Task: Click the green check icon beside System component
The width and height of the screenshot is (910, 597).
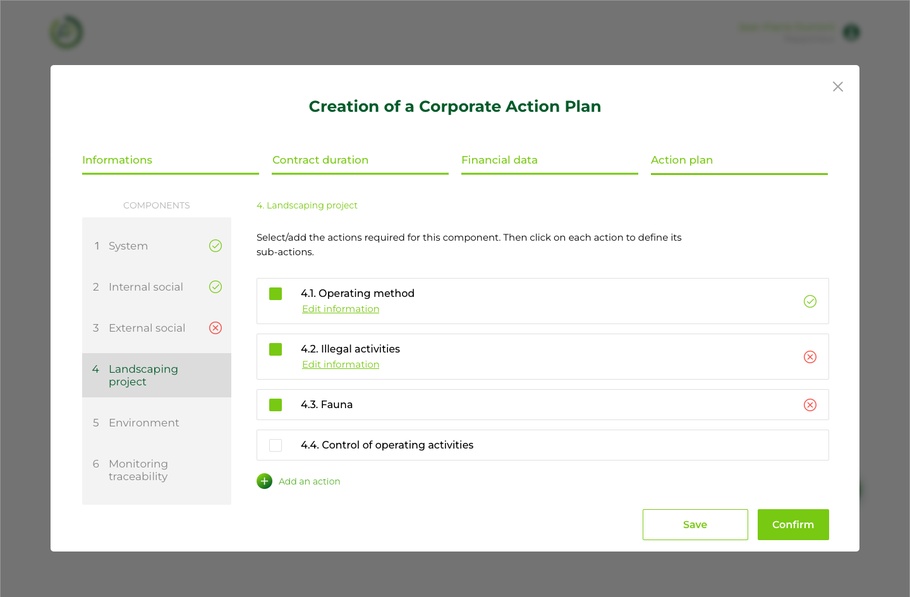Action: pyautogui.click(x=215, y=246)
